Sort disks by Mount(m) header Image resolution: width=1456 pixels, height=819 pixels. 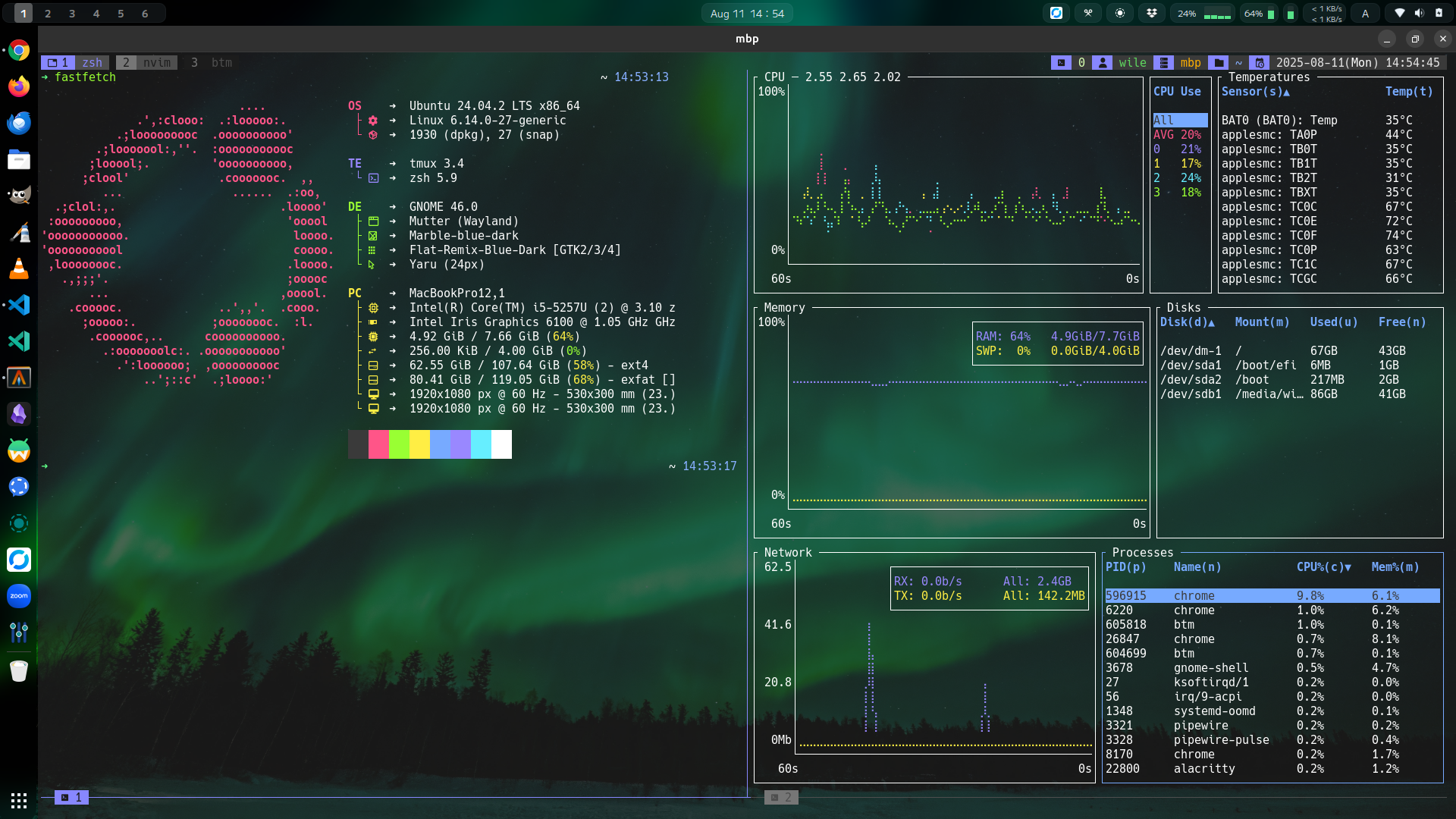click(1262, 322)
